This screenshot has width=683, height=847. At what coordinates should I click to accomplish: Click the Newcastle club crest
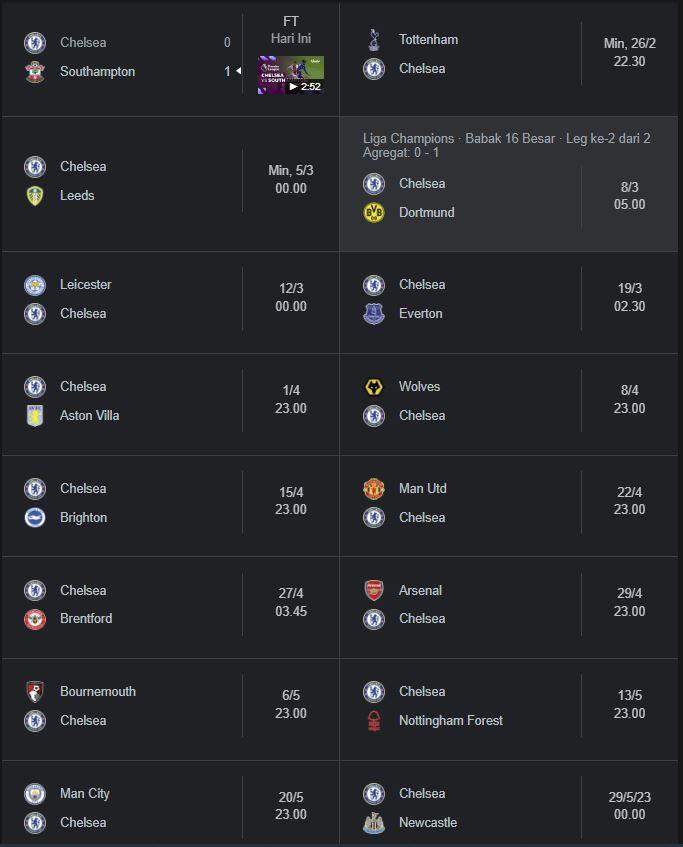click(373, 823)
